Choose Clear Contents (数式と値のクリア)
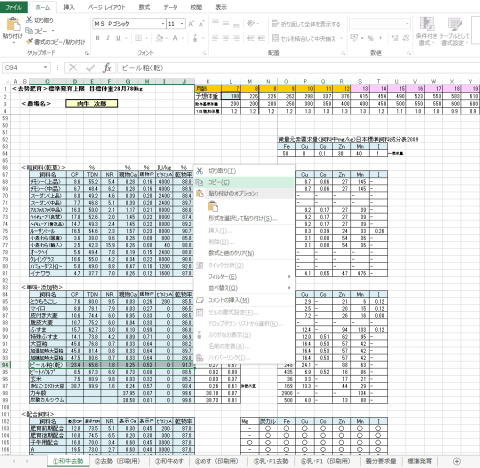 click(x=244, y=253)
